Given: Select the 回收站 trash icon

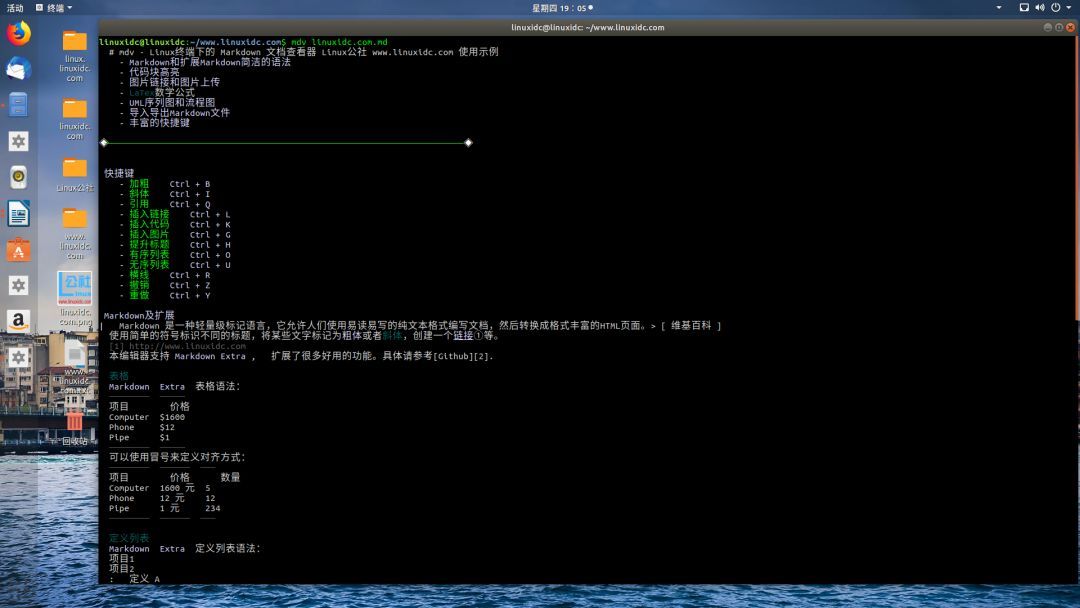Looking at the screenshot, I should coord(74,428).
